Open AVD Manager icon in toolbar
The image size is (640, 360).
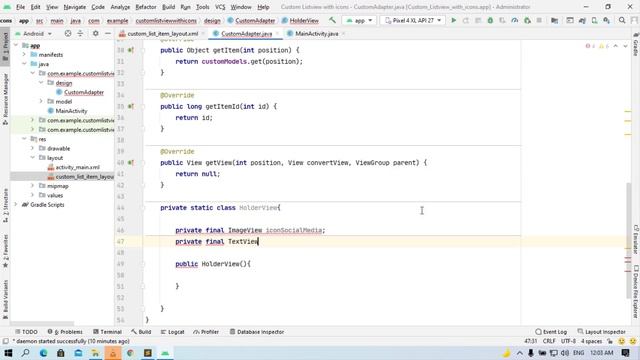[594, 20]
